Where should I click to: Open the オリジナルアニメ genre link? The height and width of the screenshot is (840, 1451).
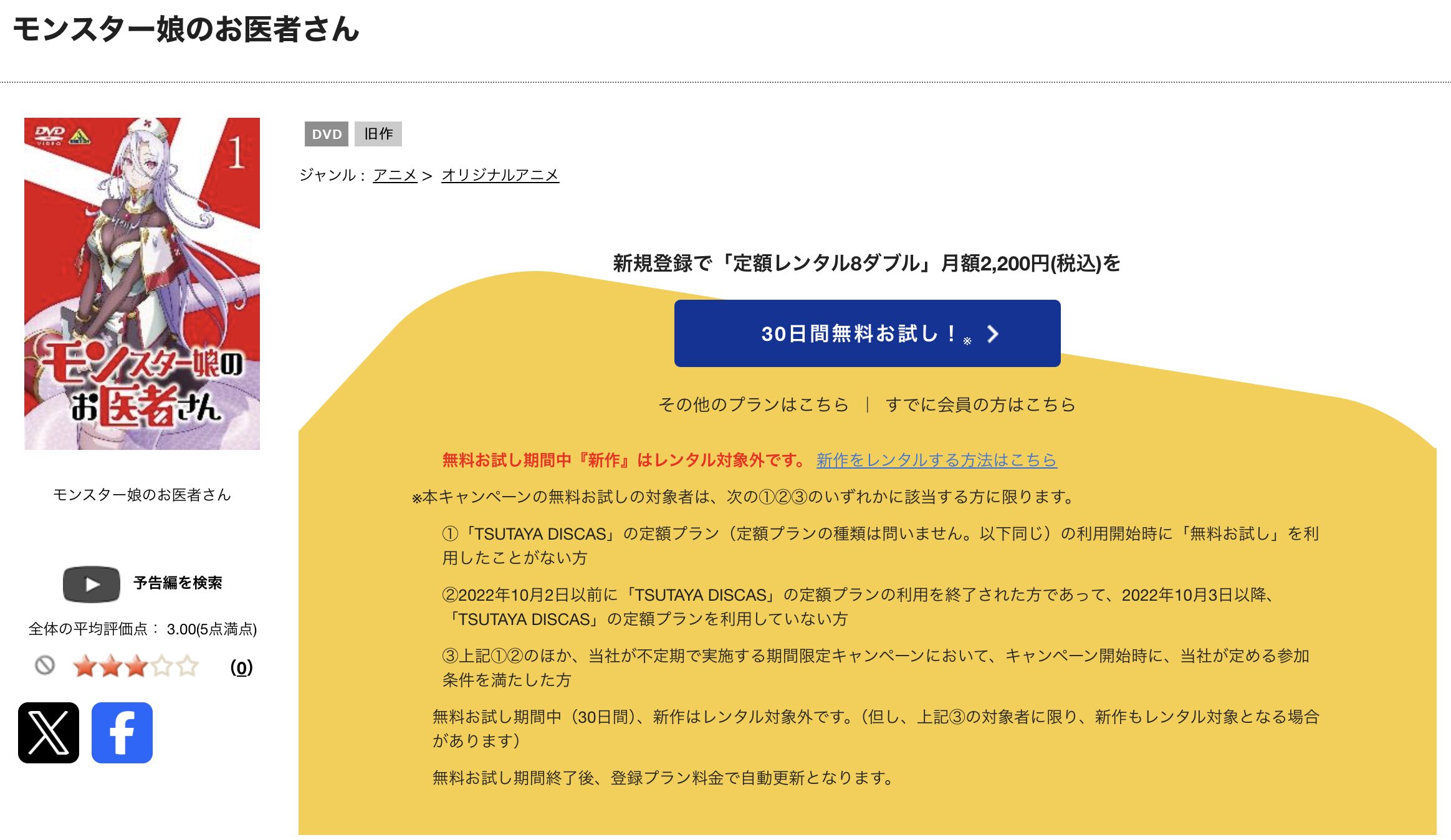pyautogui.click(x=500, y=175)
